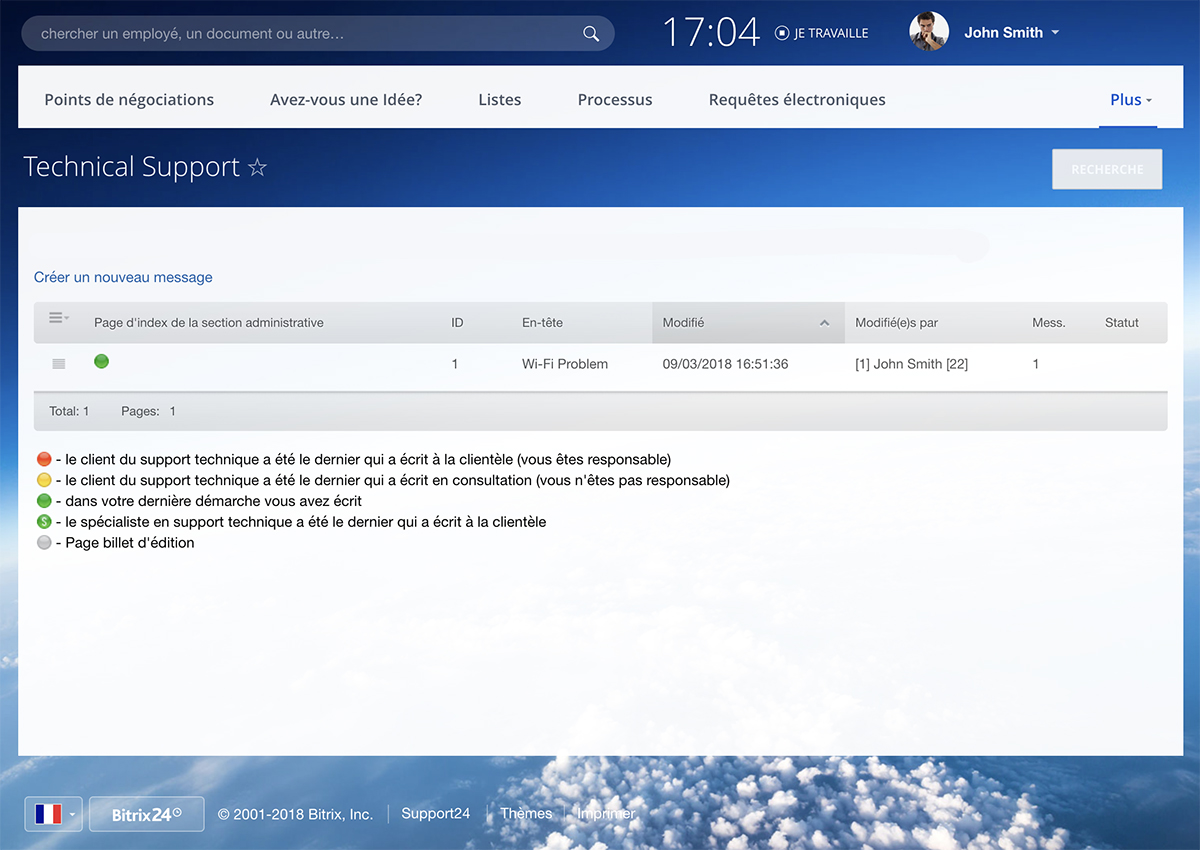Toggle the Je travaille workday status
Image resolution: width=1200 pixels, height=850 pixels.
[x=821, y=33]
